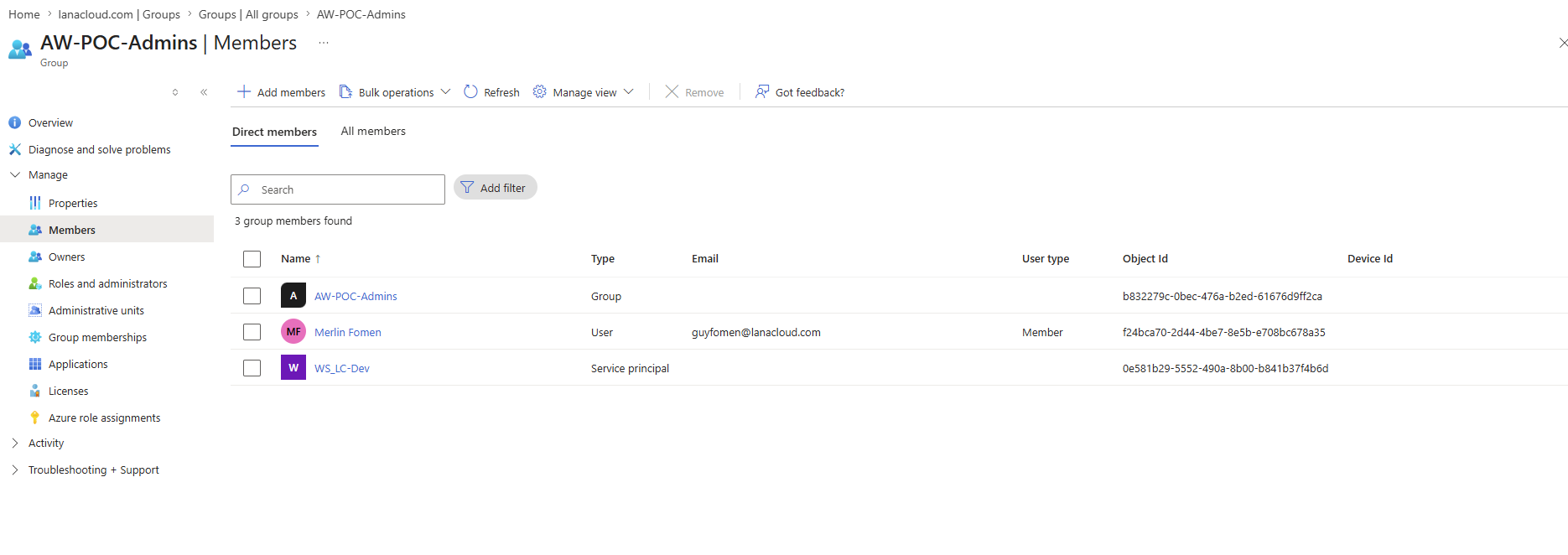This screenshot has height=555, width=1568.
Task: Click the black A avatar for AW-POC-Admins
Action: [x=293, y=296]
